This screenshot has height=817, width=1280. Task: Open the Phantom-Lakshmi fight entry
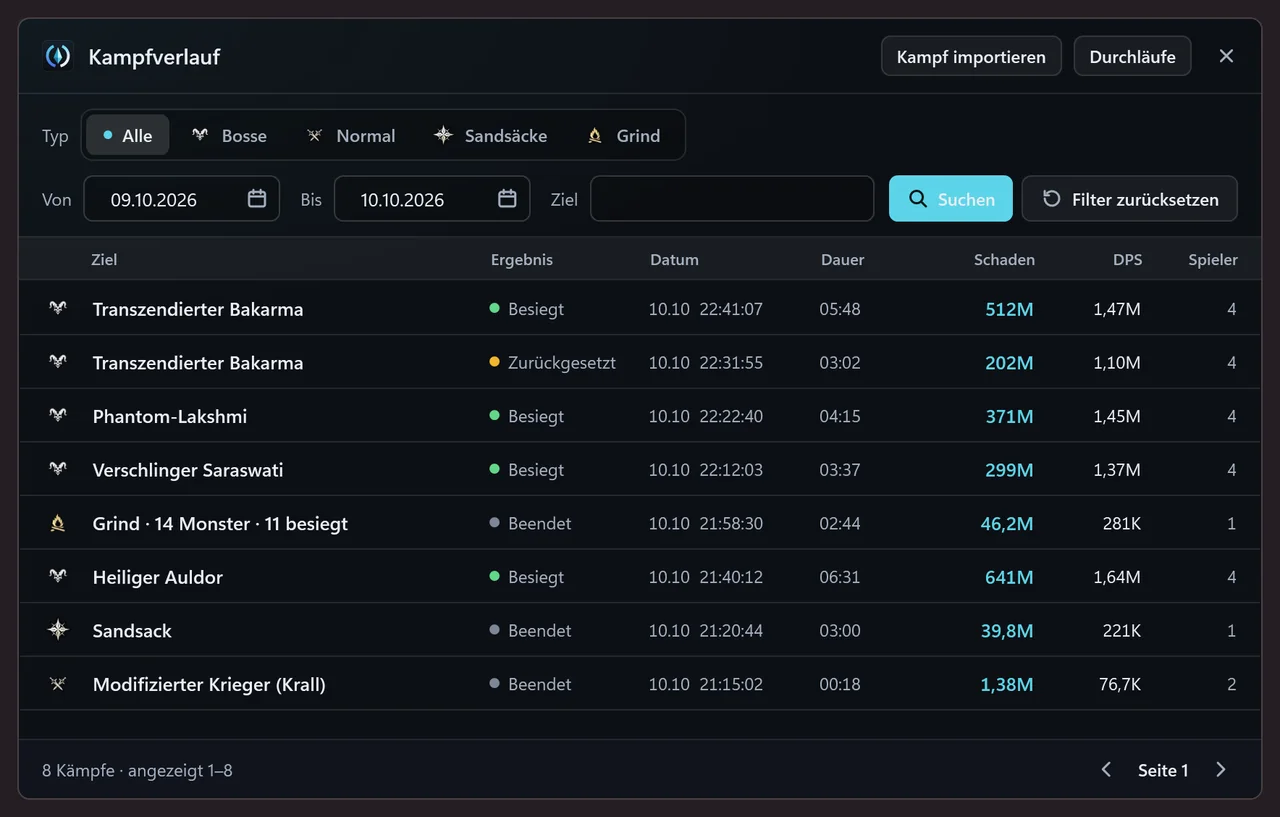click(640, 416)
